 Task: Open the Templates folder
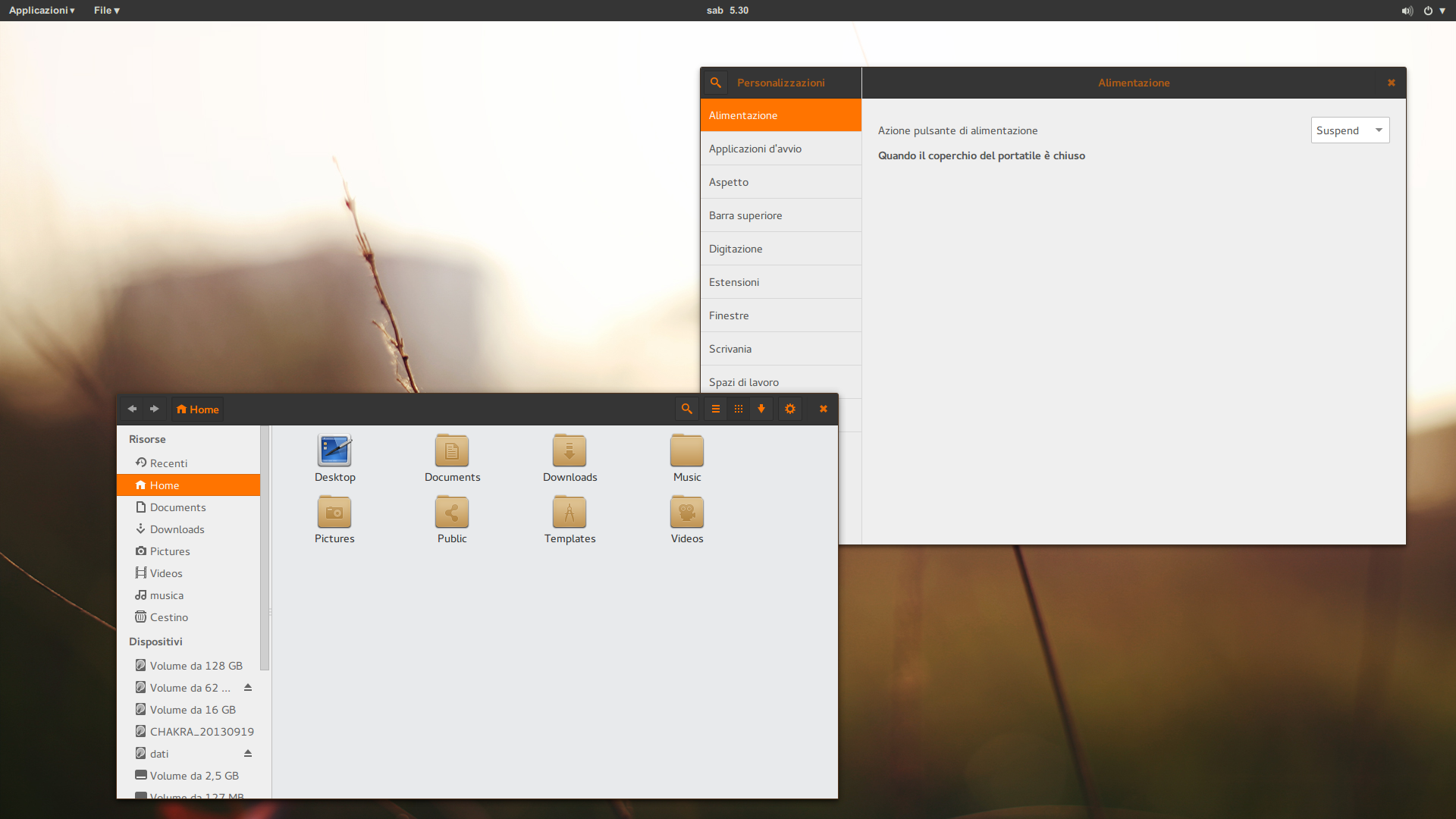570,512
